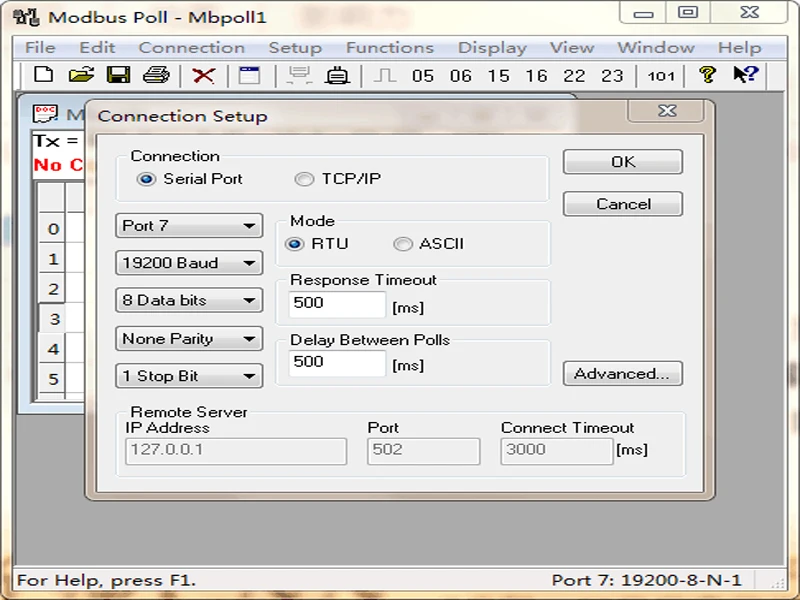800x600 pixels.
Task: Open the Connection menu
Action: pos(191,47)
